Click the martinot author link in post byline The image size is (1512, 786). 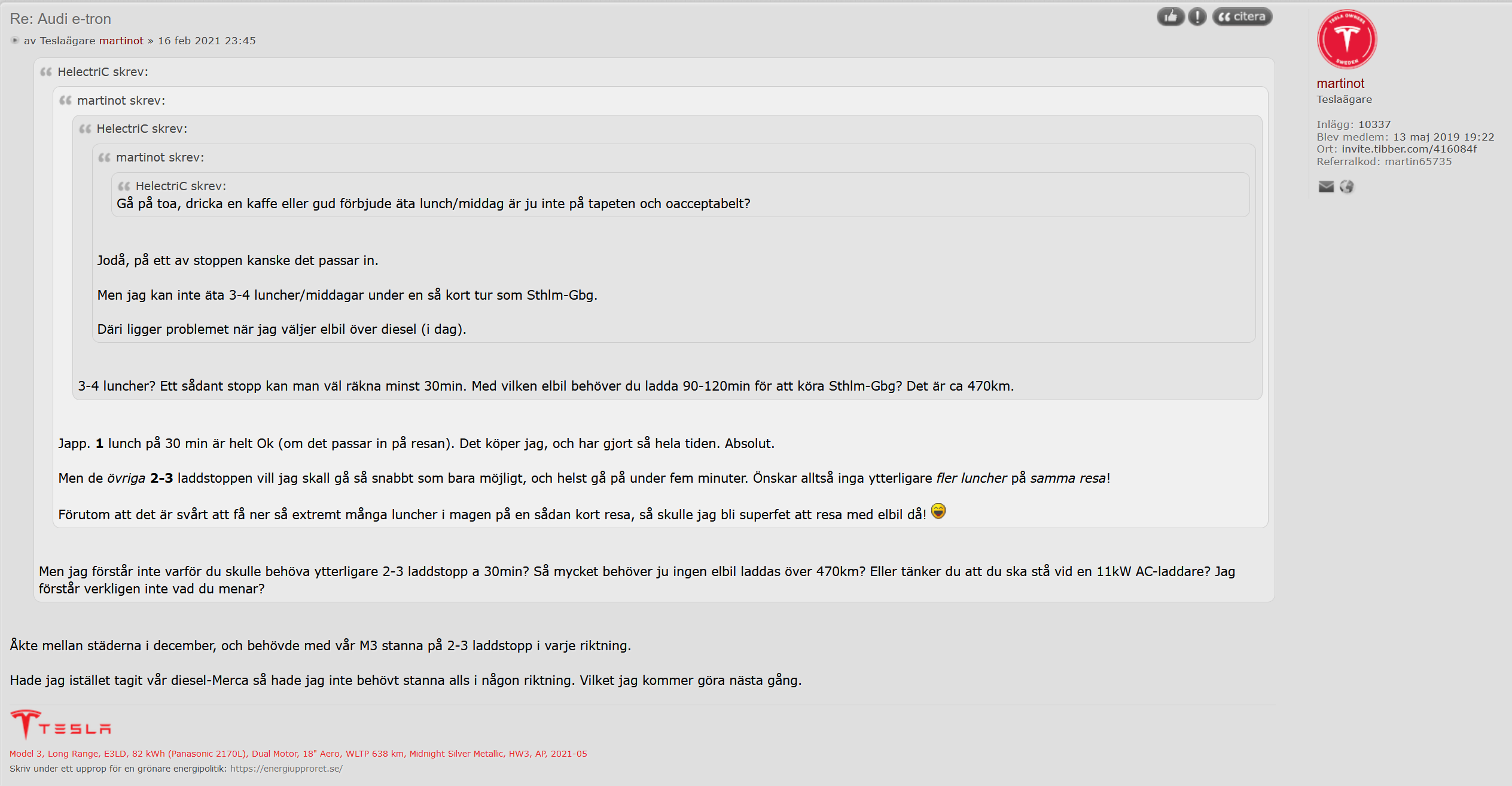[x=121, y=41]
